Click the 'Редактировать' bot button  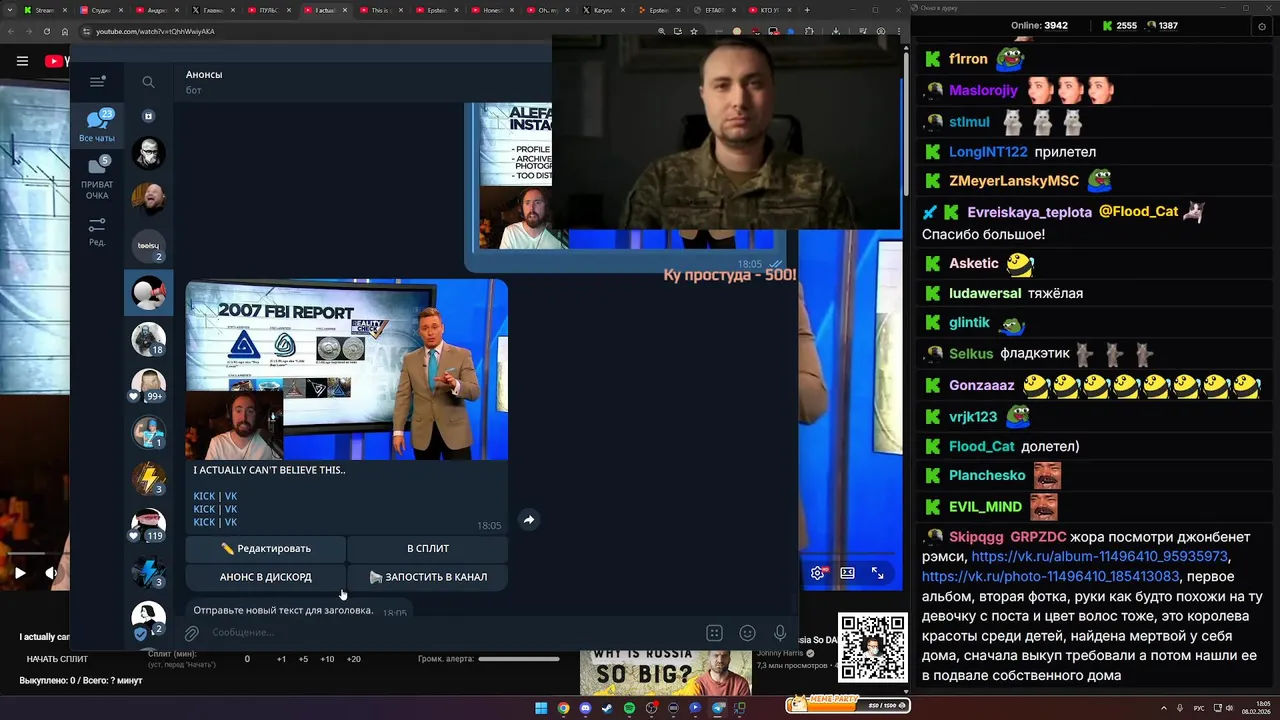(x=265, y=548)
